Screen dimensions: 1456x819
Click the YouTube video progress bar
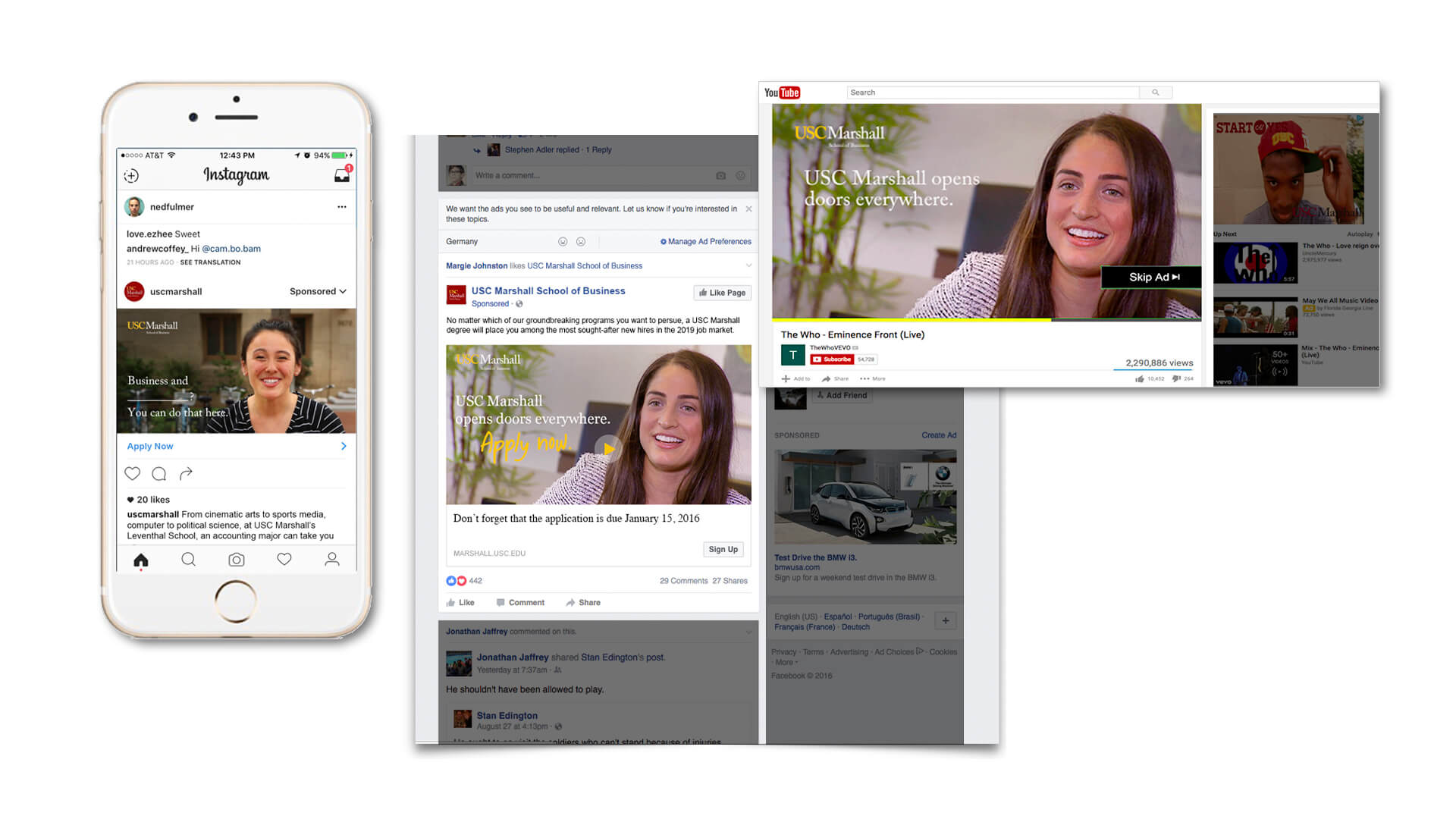pos(986,320)
